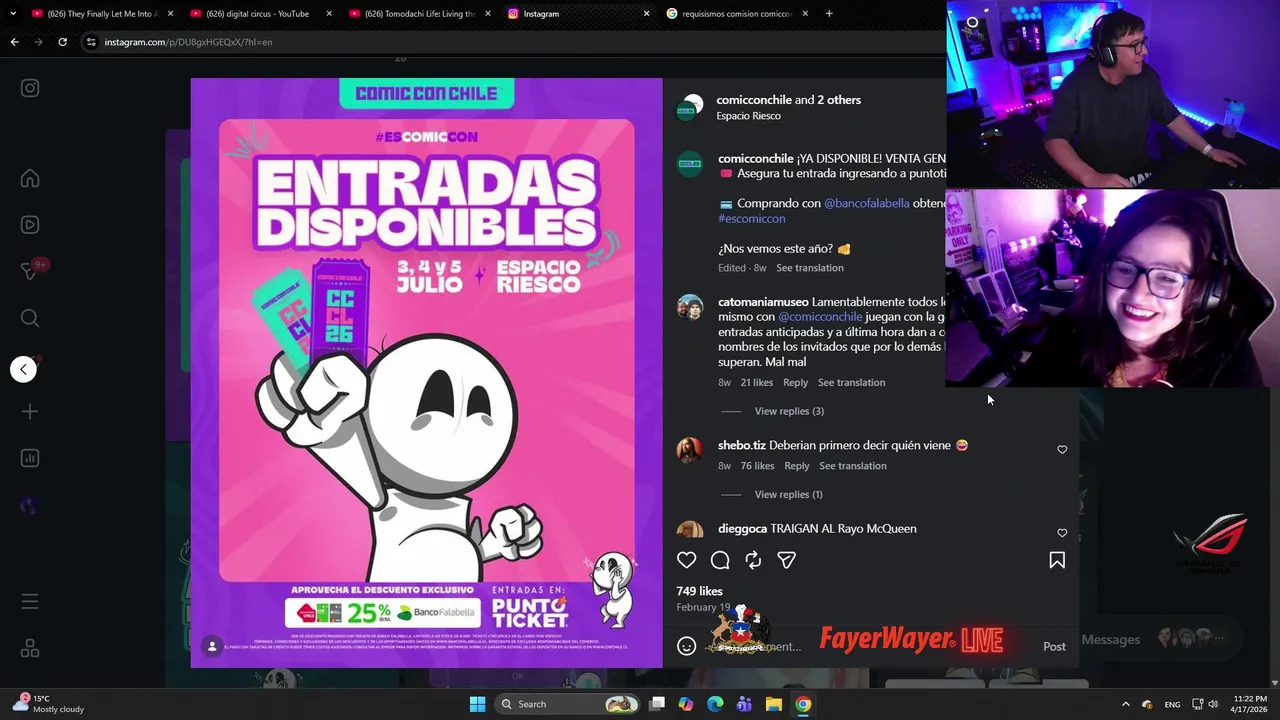Screen dimensions: 1280x720
Task: Save post with bookmark icon
Action: 1057,560
